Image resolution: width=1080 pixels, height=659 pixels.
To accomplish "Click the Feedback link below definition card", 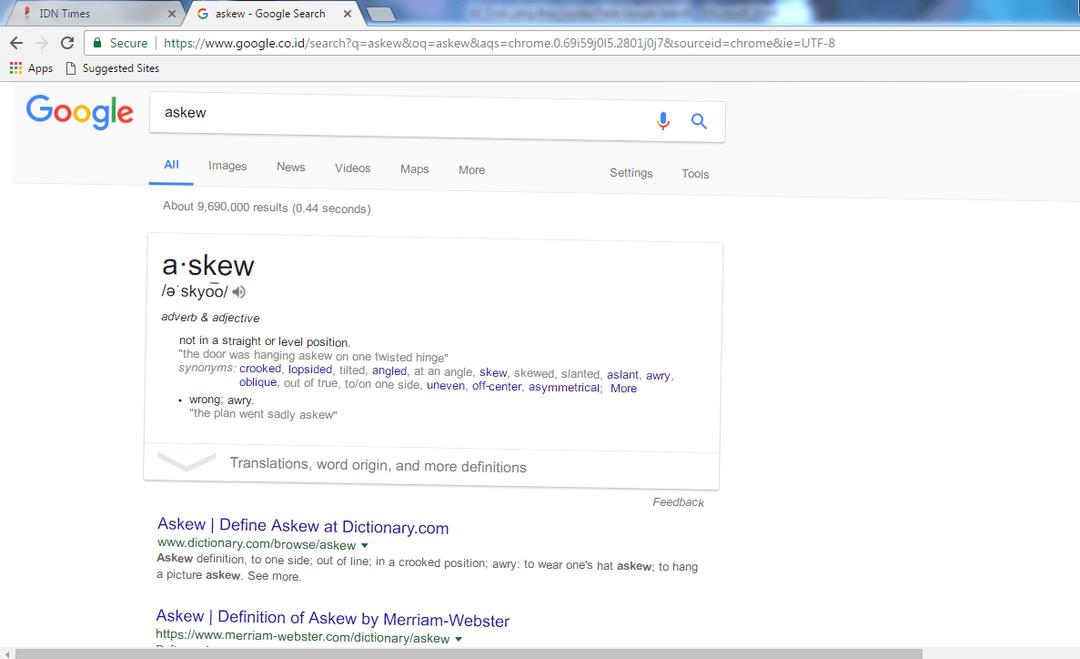I will (x=678, y=502).
